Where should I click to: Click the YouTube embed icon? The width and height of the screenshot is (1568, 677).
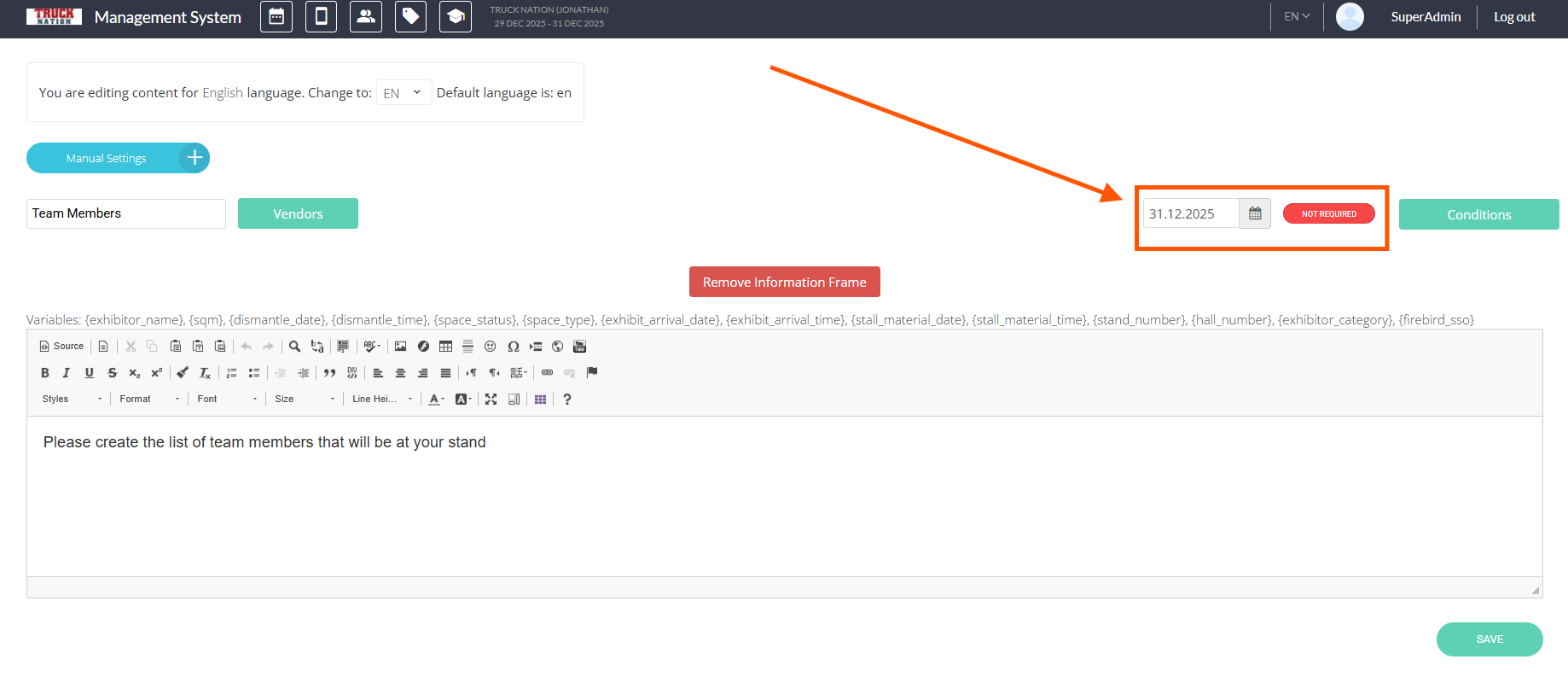[x=580, y=347]
